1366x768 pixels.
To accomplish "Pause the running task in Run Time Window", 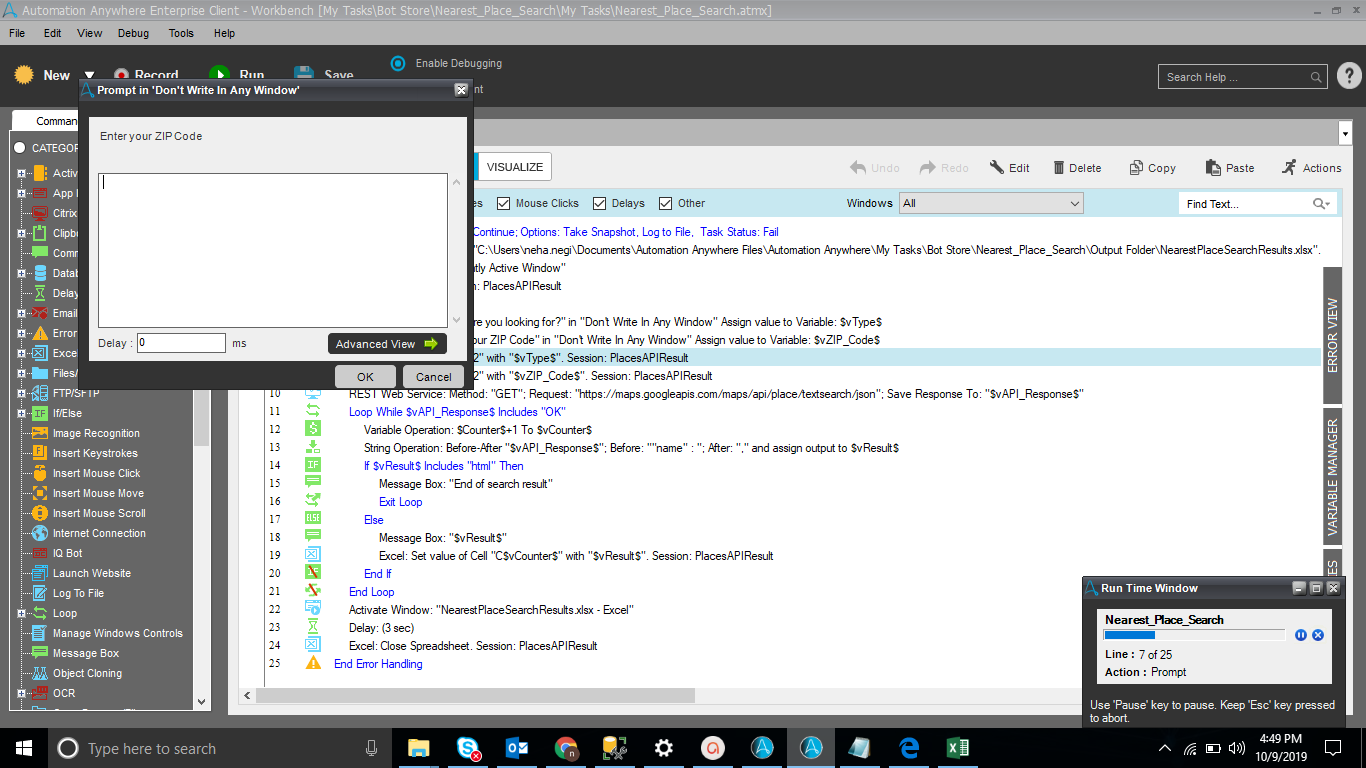I will [1301, 635].
